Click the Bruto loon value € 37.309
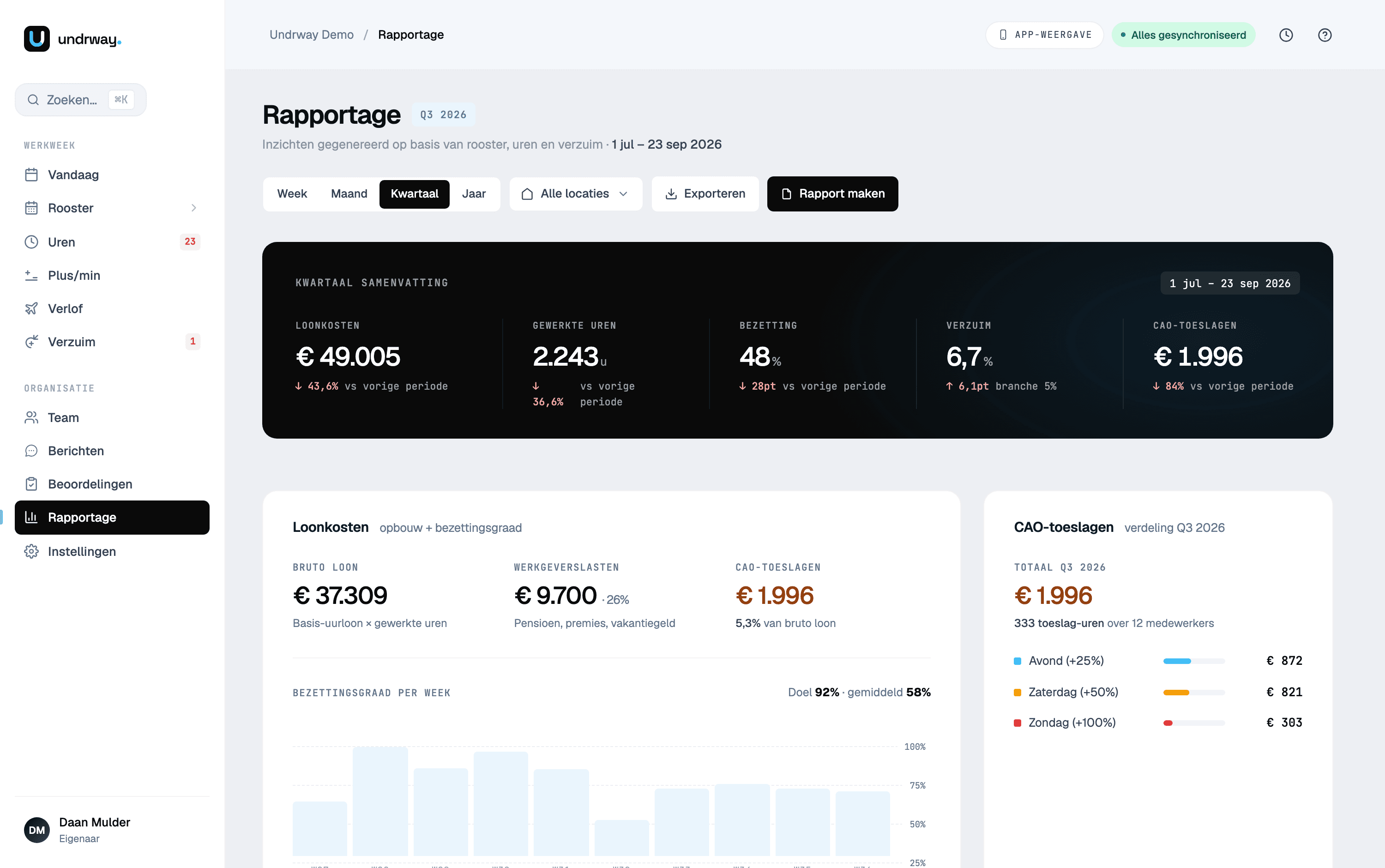The height and width of the screenshot is (868, 1385). [x=340, y=596]
